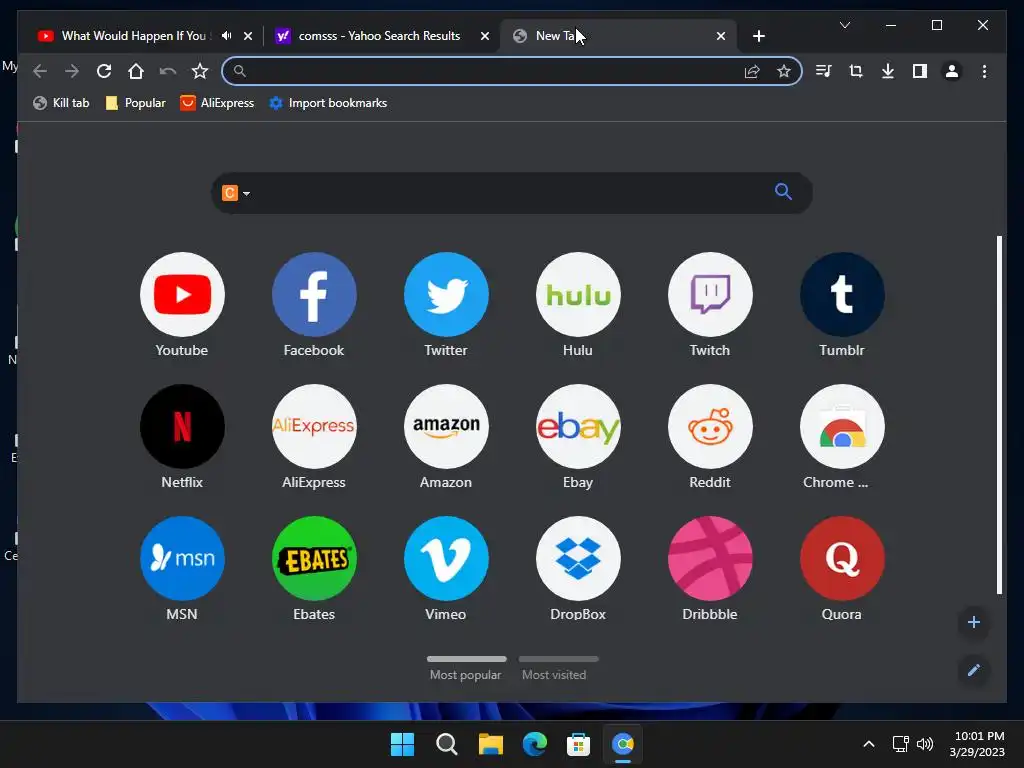
Task: Click Import bookmarks
Action: point(328,103)
